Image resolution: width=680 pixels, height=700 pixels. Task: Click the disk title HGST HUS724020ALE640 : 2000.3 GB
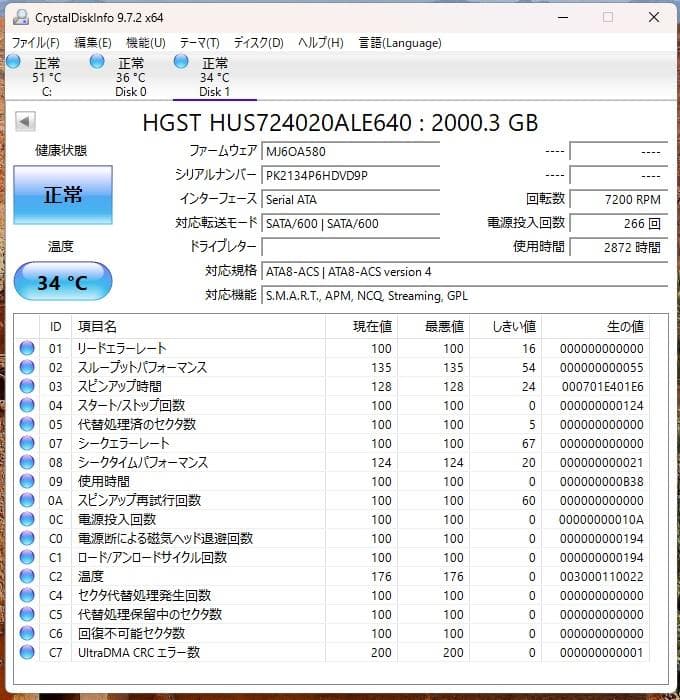click(x=340, y=122)
